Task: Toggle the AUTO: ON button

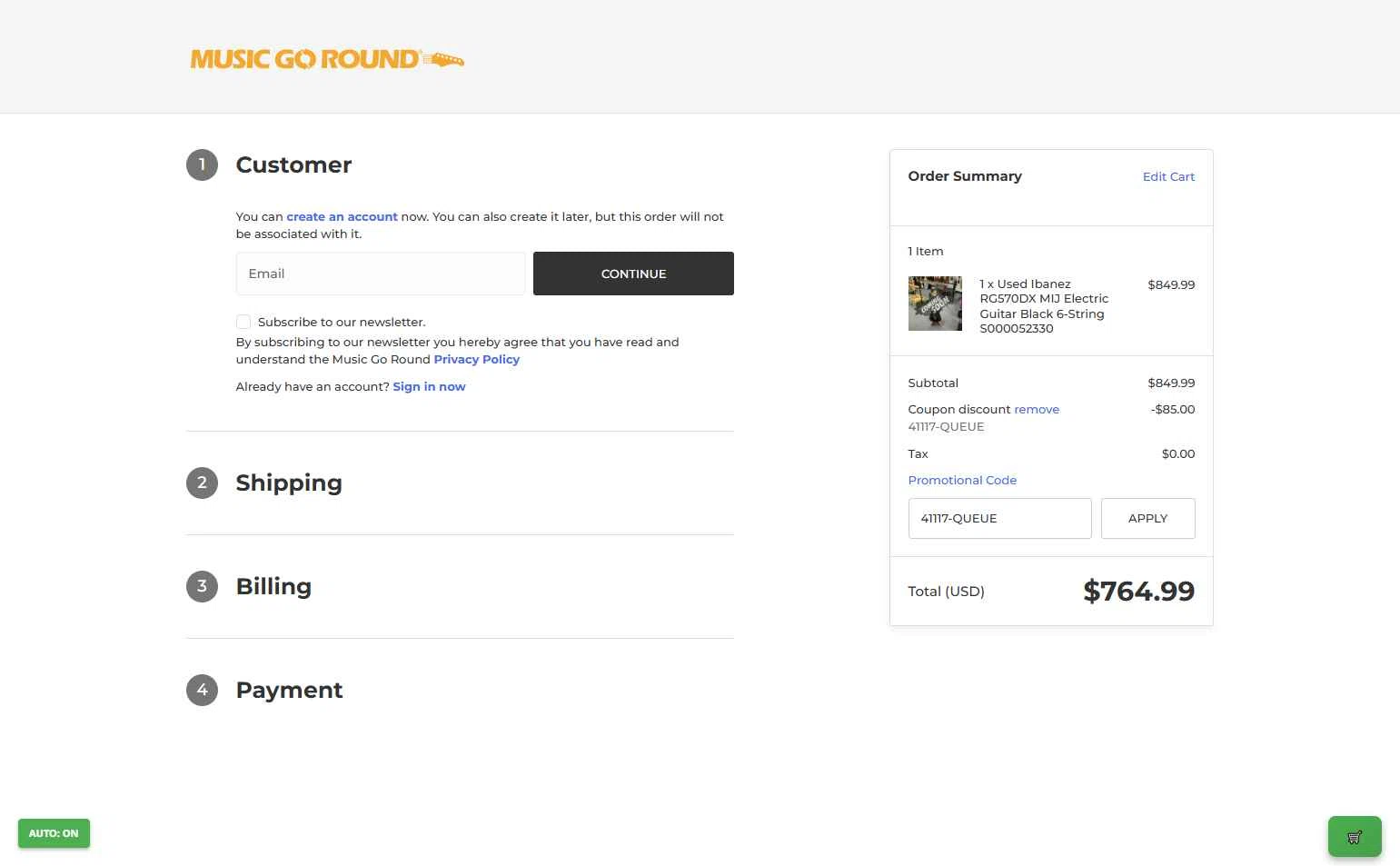Action: tap(54, 833)
